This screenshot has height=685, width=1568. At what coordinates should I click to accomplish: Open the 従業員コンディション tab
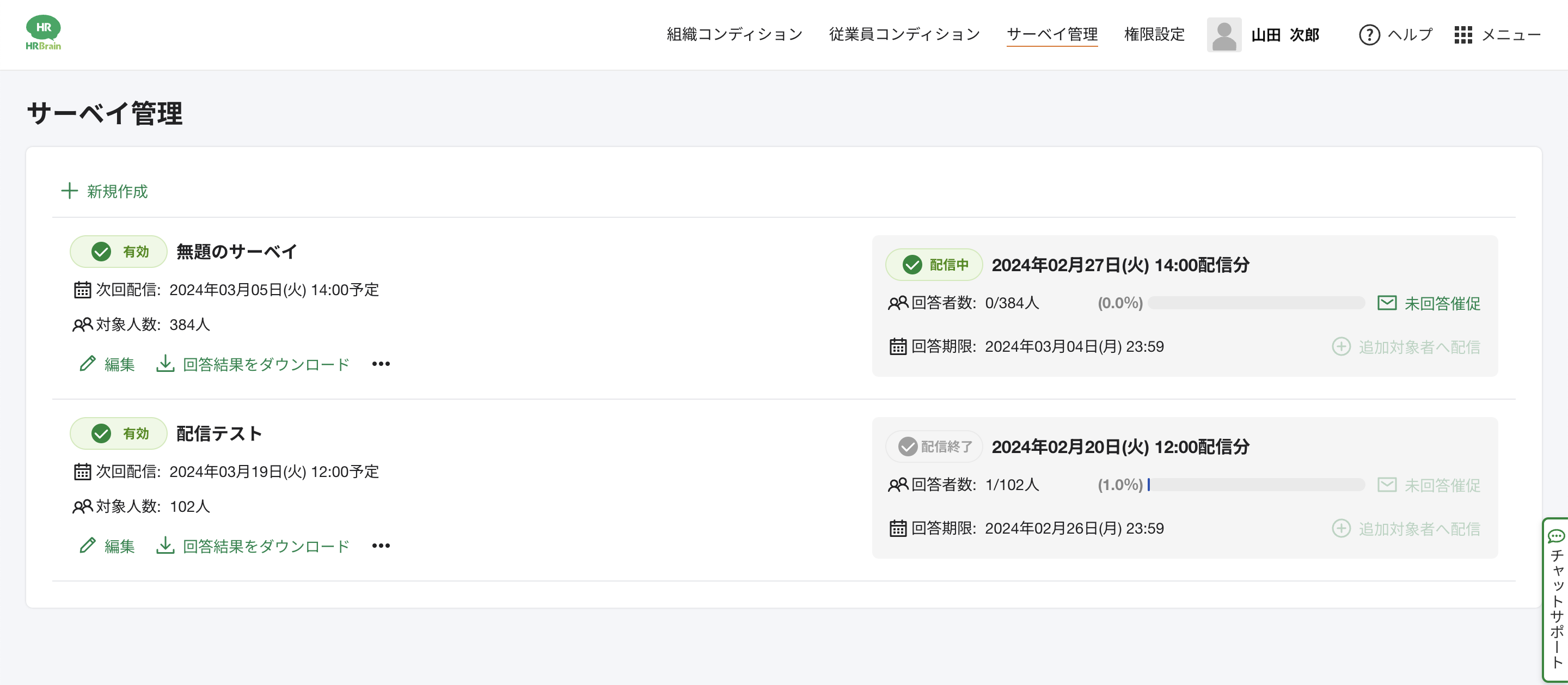(x=904, y=35)
